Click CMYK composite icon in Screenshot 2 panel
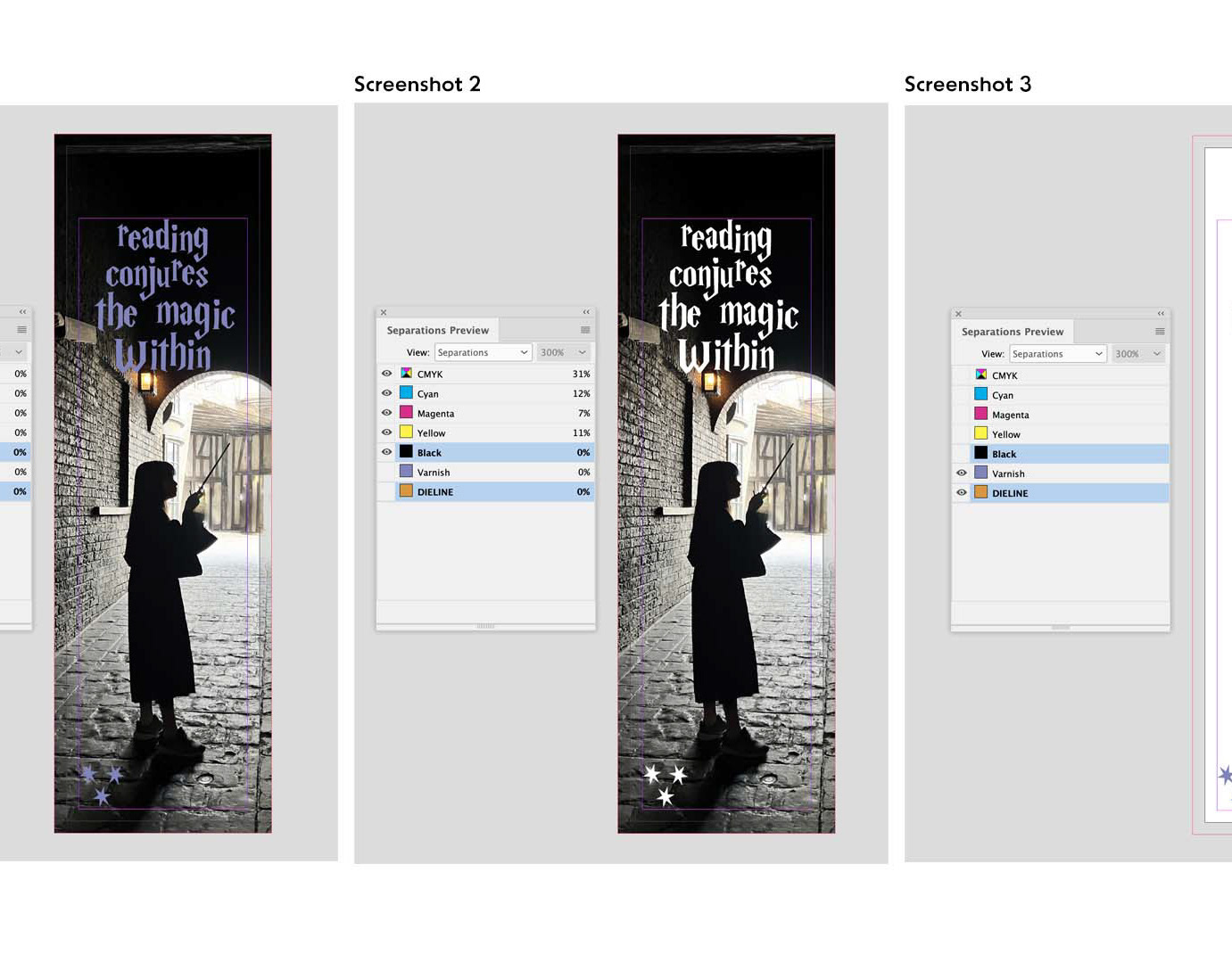The height and width of the screenshot is (963, 1232). [x=406, y=374]
